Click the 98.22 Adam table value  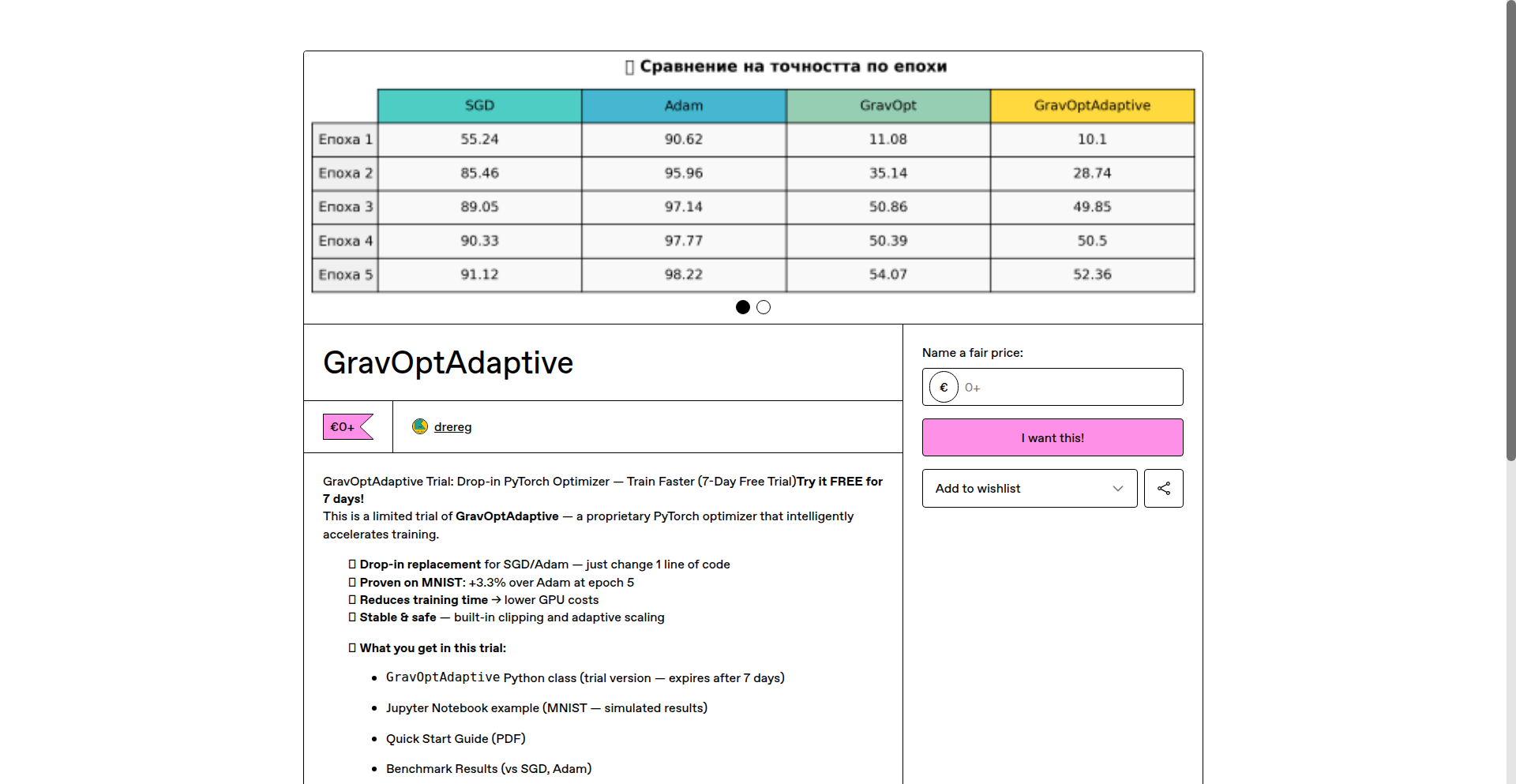point(684,275)
